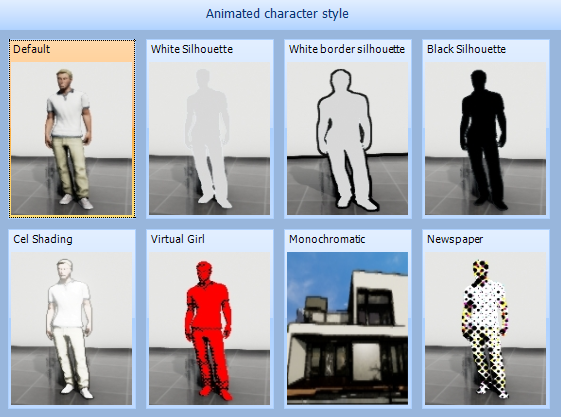Click the Monochromatic title label
This screenshot has width=561, height=417.
pyautogui.click(x=327, y=239)
